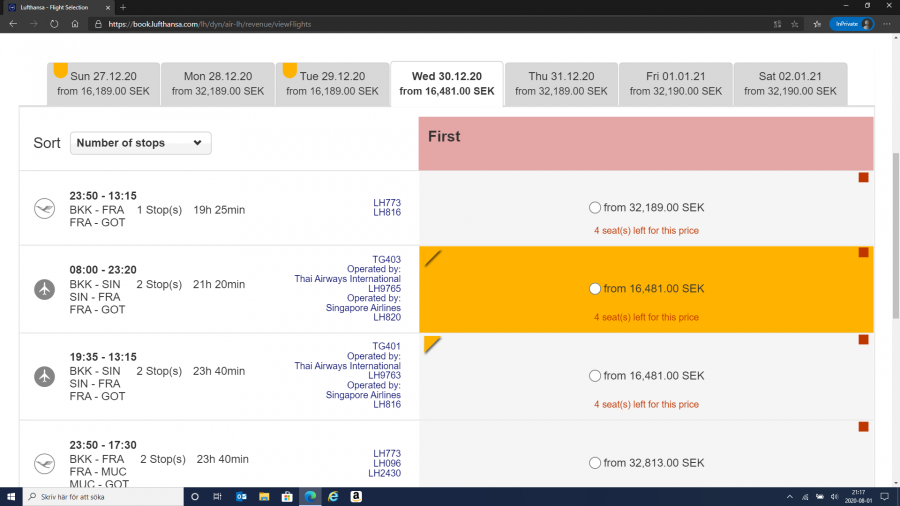This screenshot has width=900, height=506.
Task: Open the LH096 flight number link
Action: tap(387, 464)
